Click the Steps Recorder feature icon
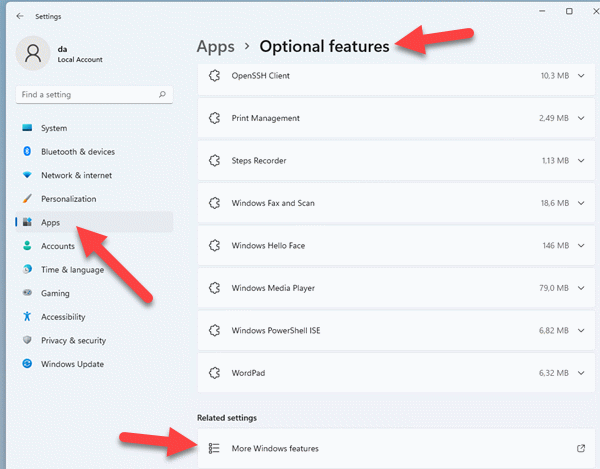The height and width of the screenshot is (469, 600). 215,161
